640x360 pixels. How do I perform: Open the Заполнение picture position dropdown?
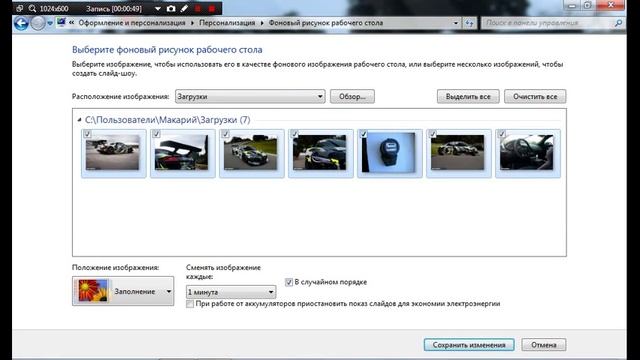point(123,291)
